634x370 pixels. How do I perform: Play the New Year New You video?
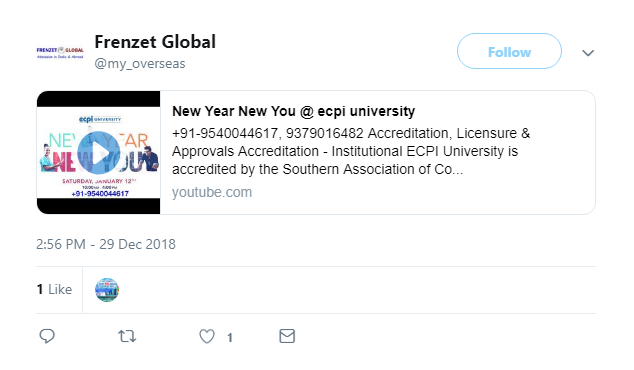click(99, 153)
